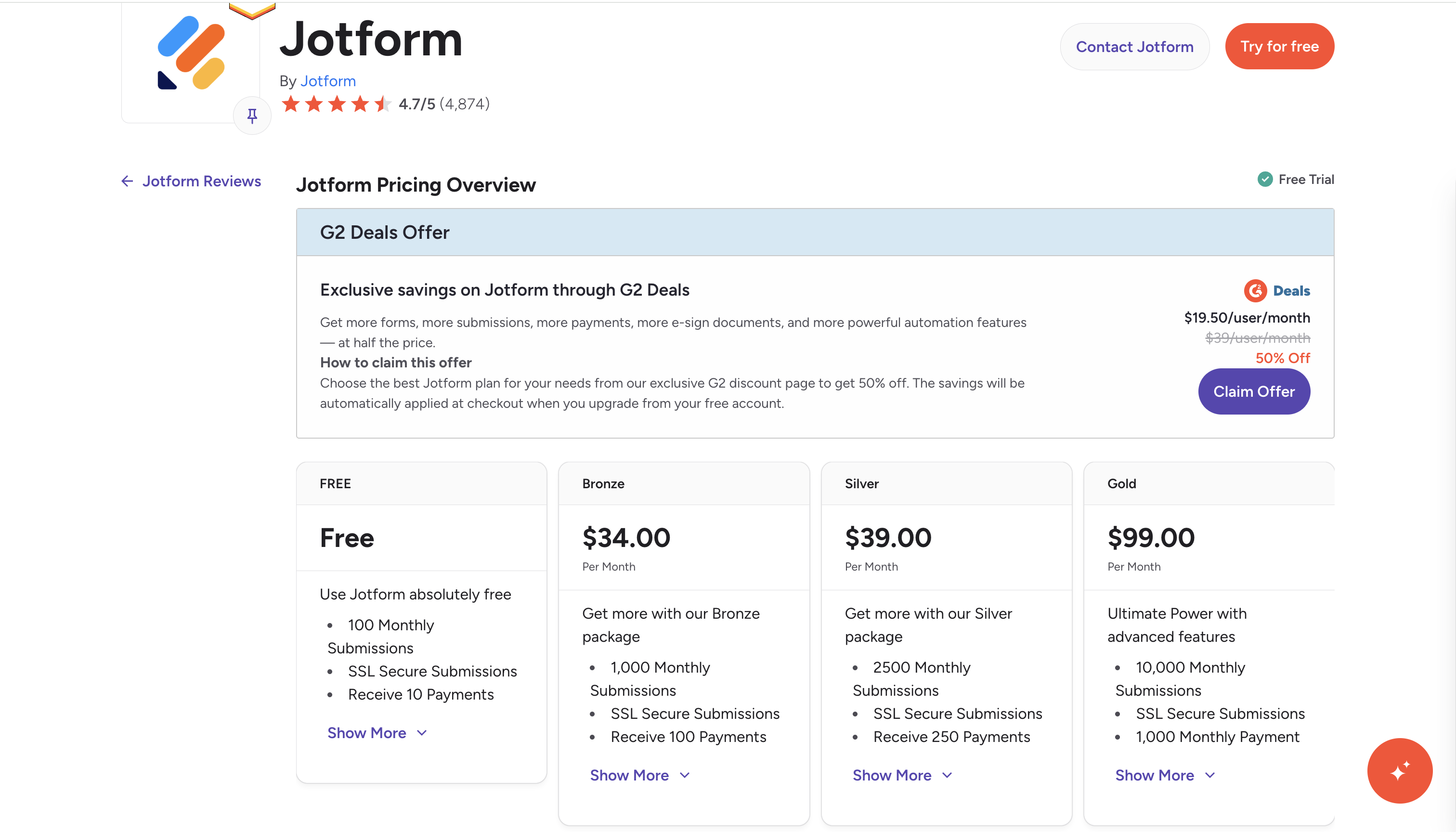Click the Silver $39.00 price

[888, 537]
